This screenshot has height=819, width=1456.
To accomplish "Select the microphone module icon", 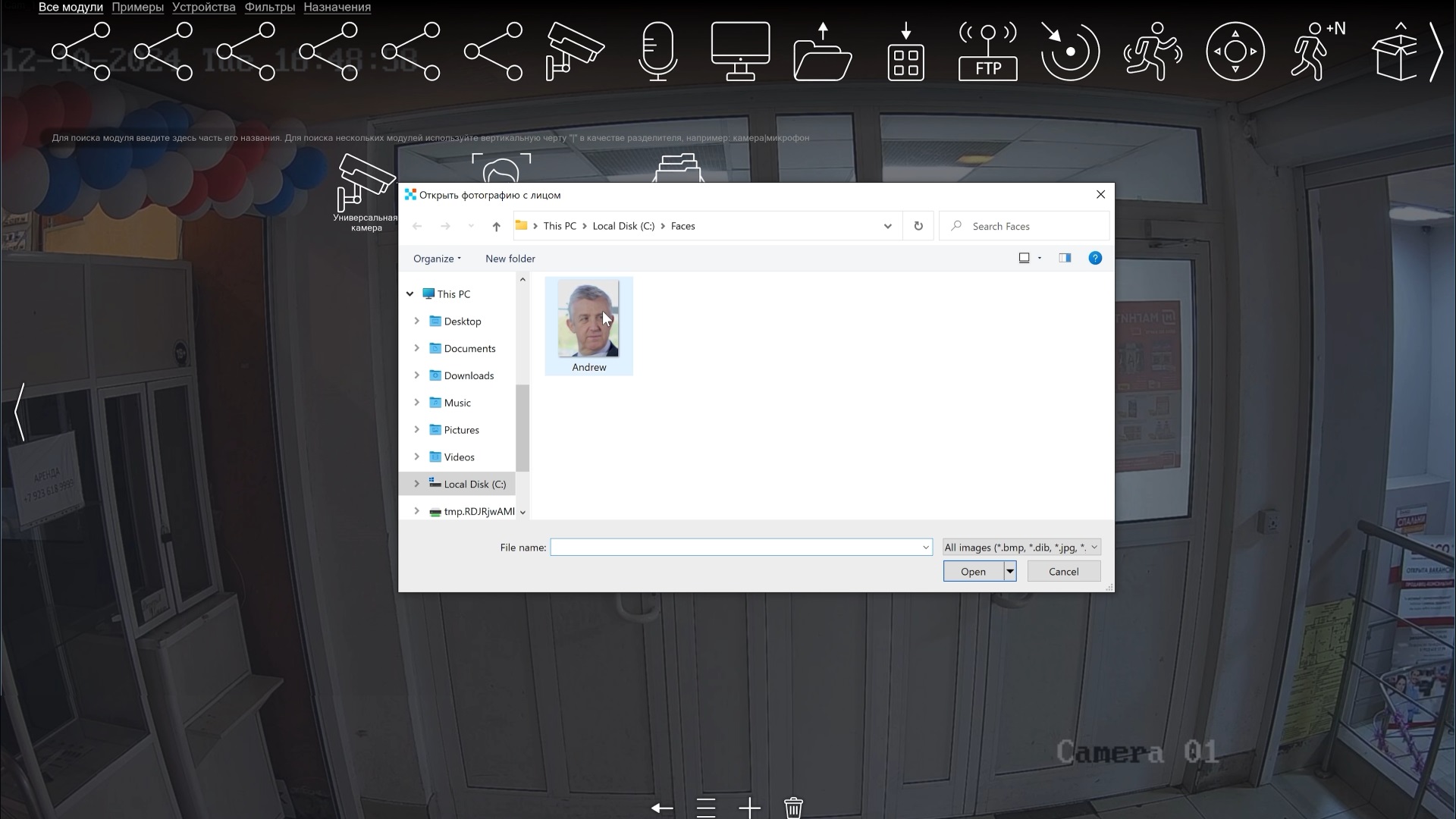I will 657,52.
